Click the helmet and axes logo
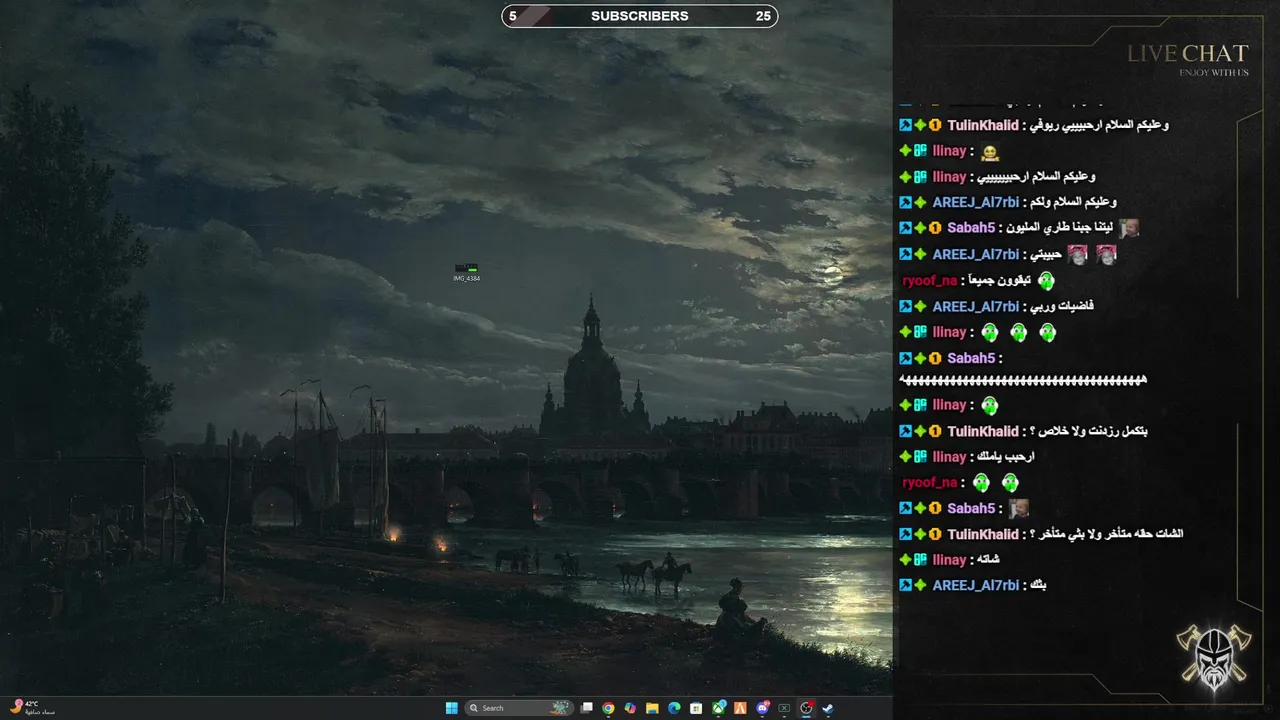 pyautogui.click(x=1214, y=657)
